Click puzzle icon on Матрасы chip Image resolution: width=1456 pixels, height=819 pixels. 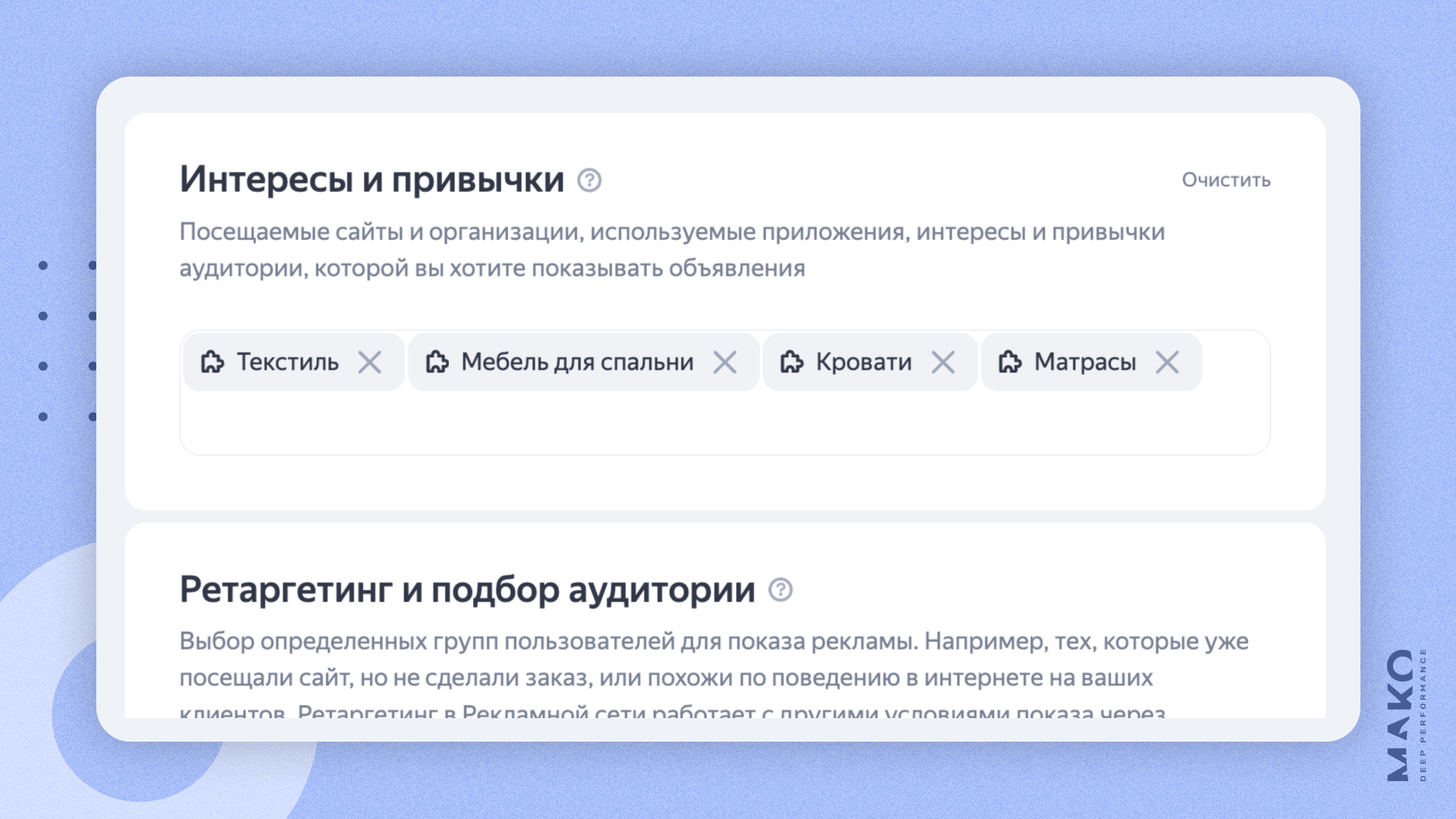click(x=1010, y=362)
